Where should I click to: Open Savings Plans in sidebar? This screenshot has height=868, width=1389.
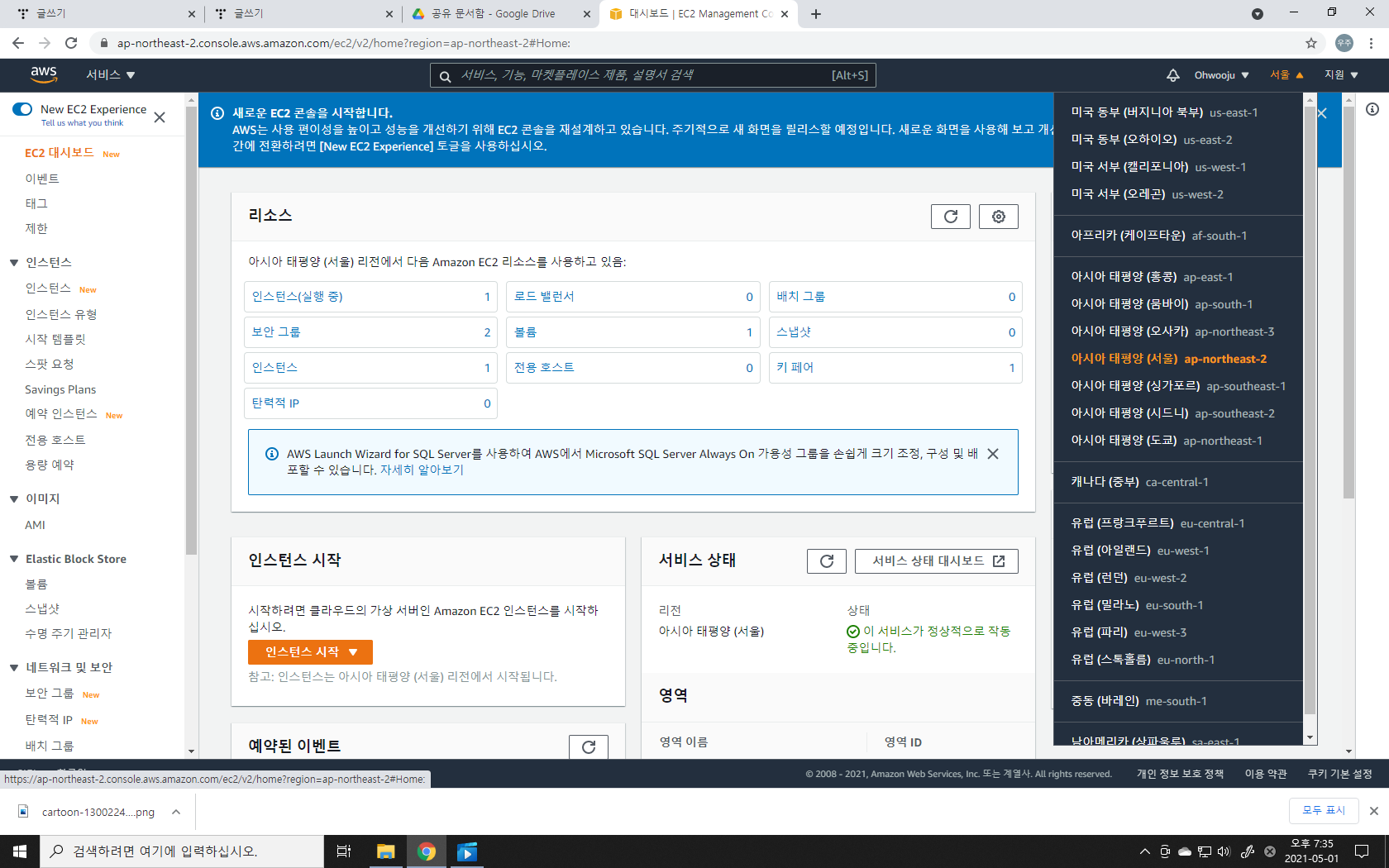60,389
